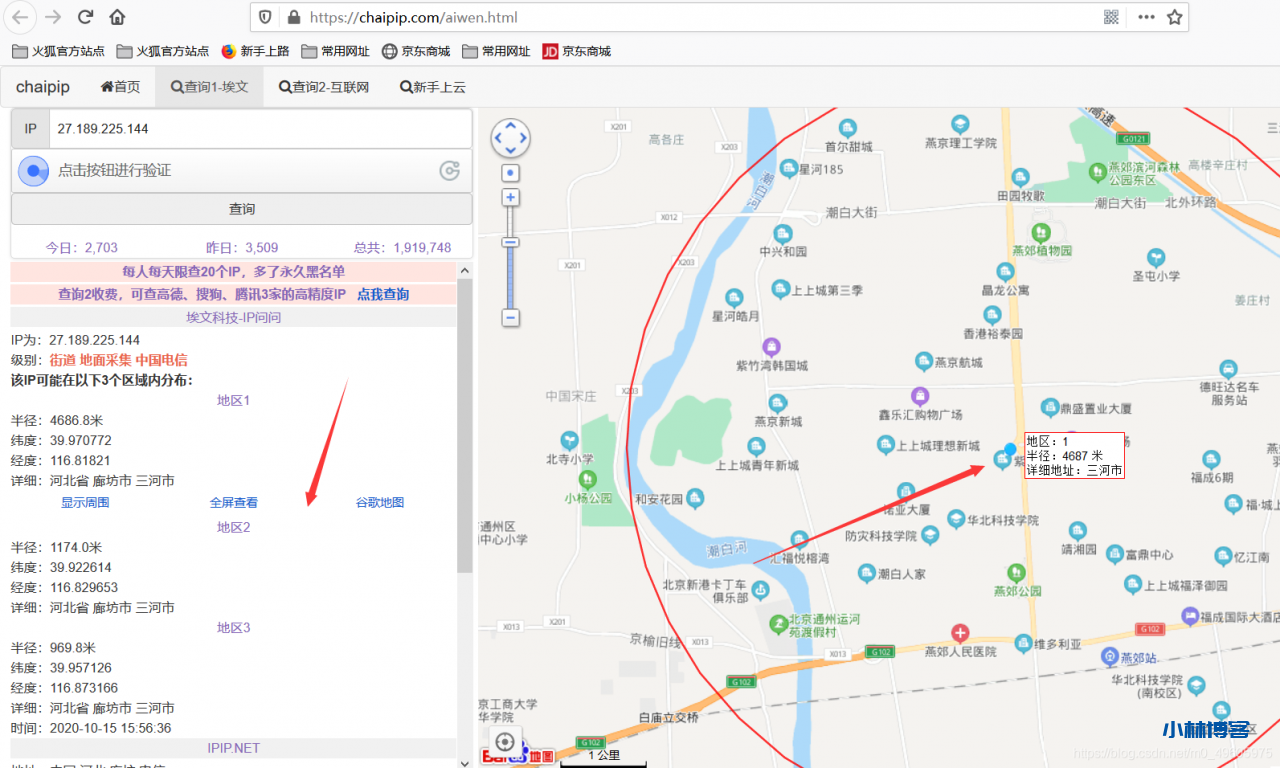The height and width of the screenshot is (768, 1280).
Task: Open 常用网址 bookmarks folder
Action: [335, 51]
